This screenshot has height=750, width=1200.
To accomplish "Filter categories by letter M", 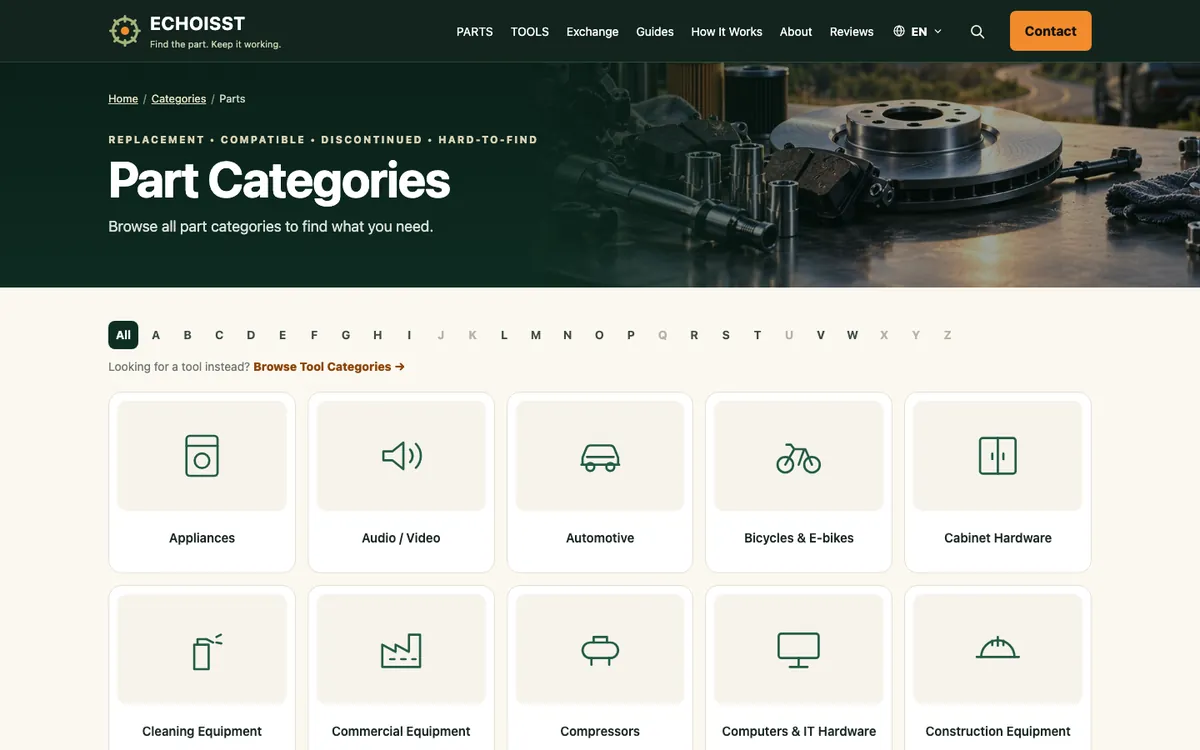I will (536, 335).
